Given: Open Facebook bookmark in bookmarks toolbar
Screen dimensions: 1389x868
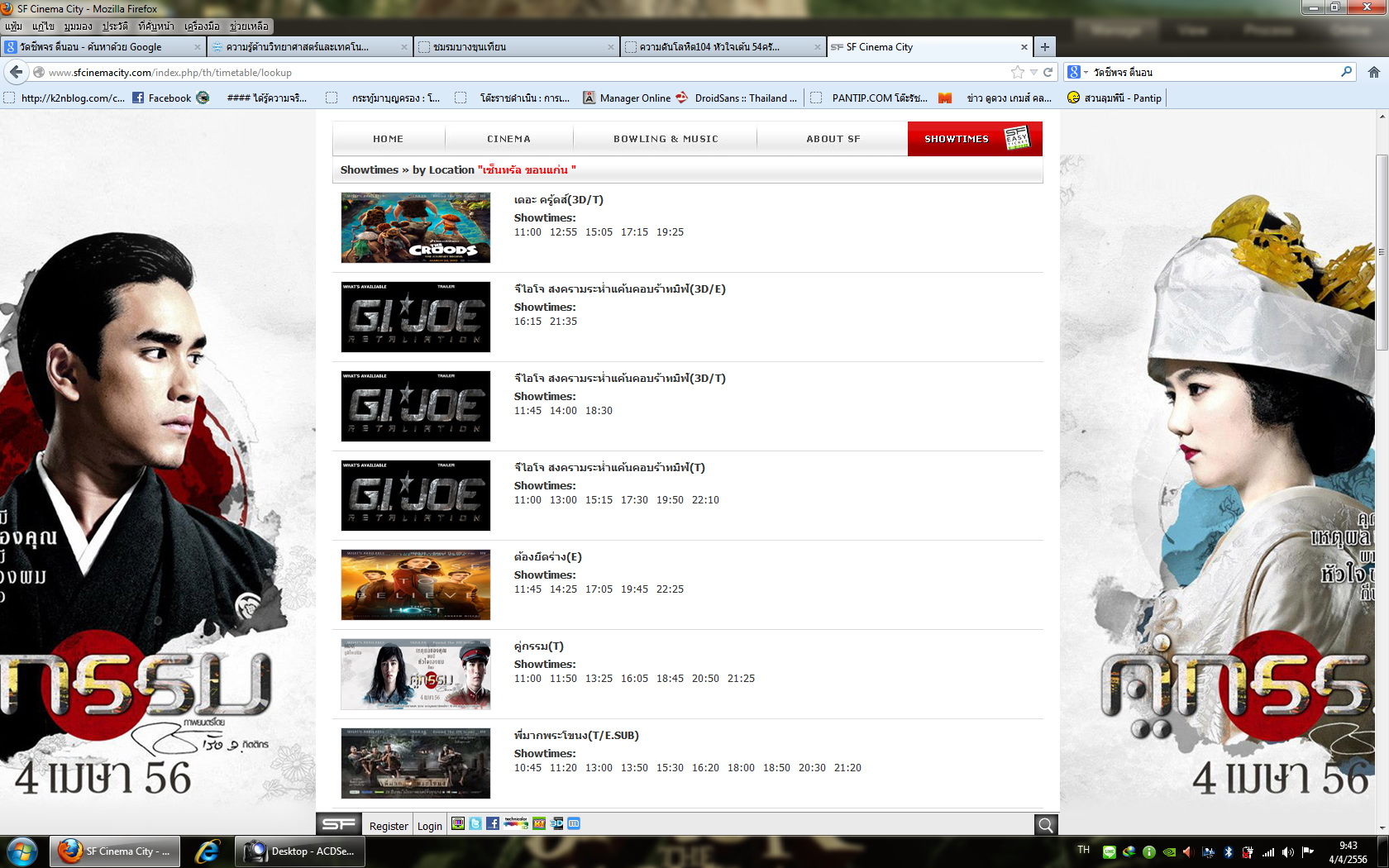Looking at the screenshot, I should point(162,98).
